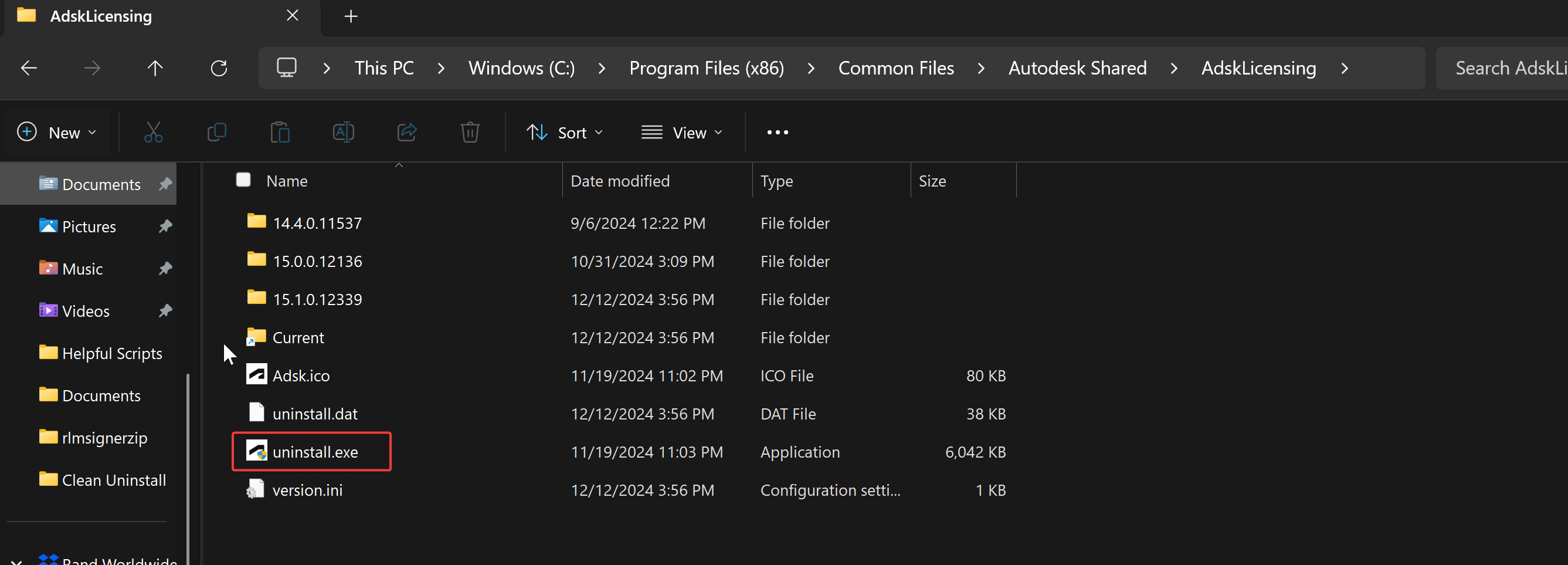Click the Cut scissors icon

[154, 132]
